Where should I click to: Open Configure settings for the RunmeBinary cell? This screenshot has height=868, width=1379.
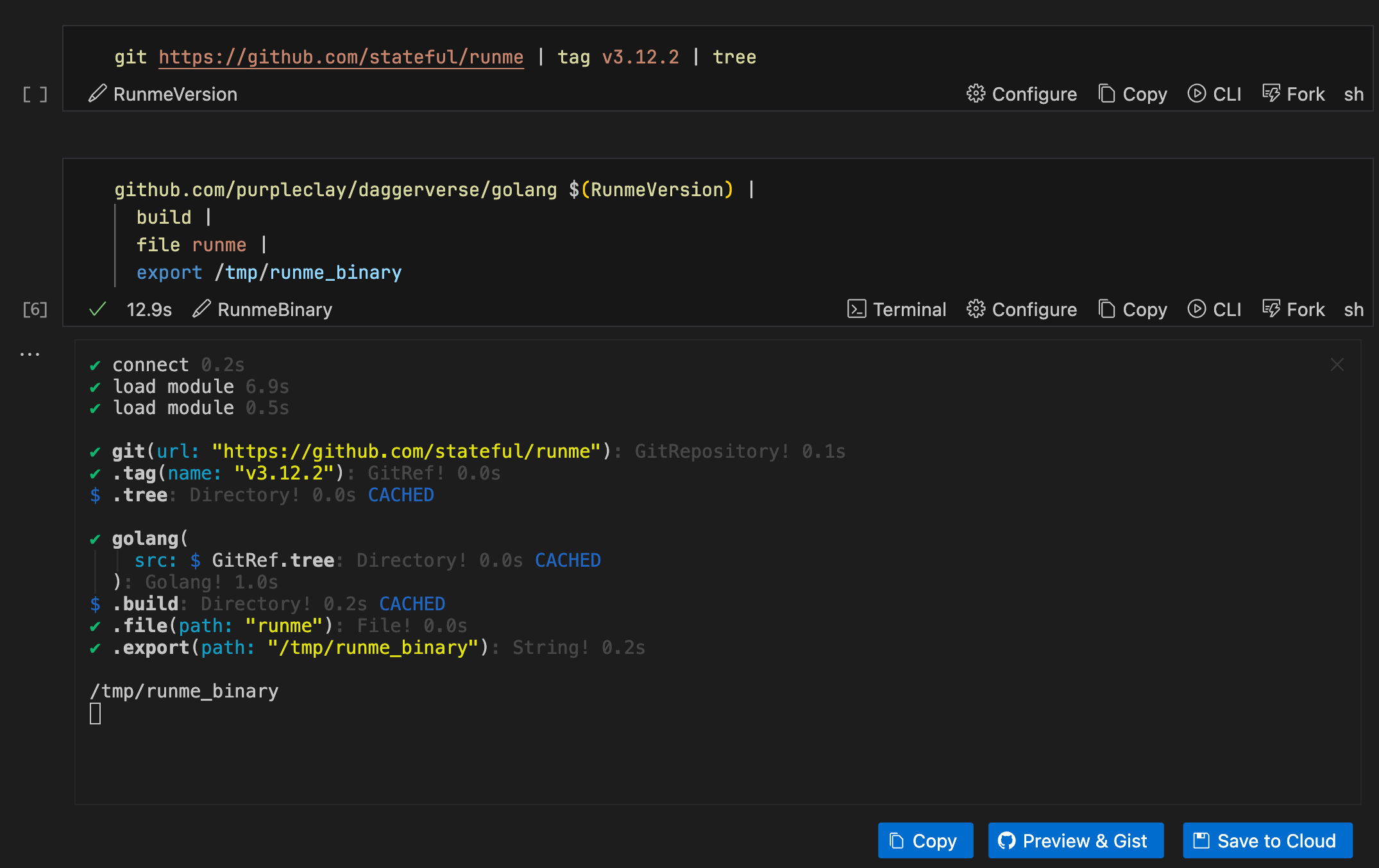(1022, 309)
